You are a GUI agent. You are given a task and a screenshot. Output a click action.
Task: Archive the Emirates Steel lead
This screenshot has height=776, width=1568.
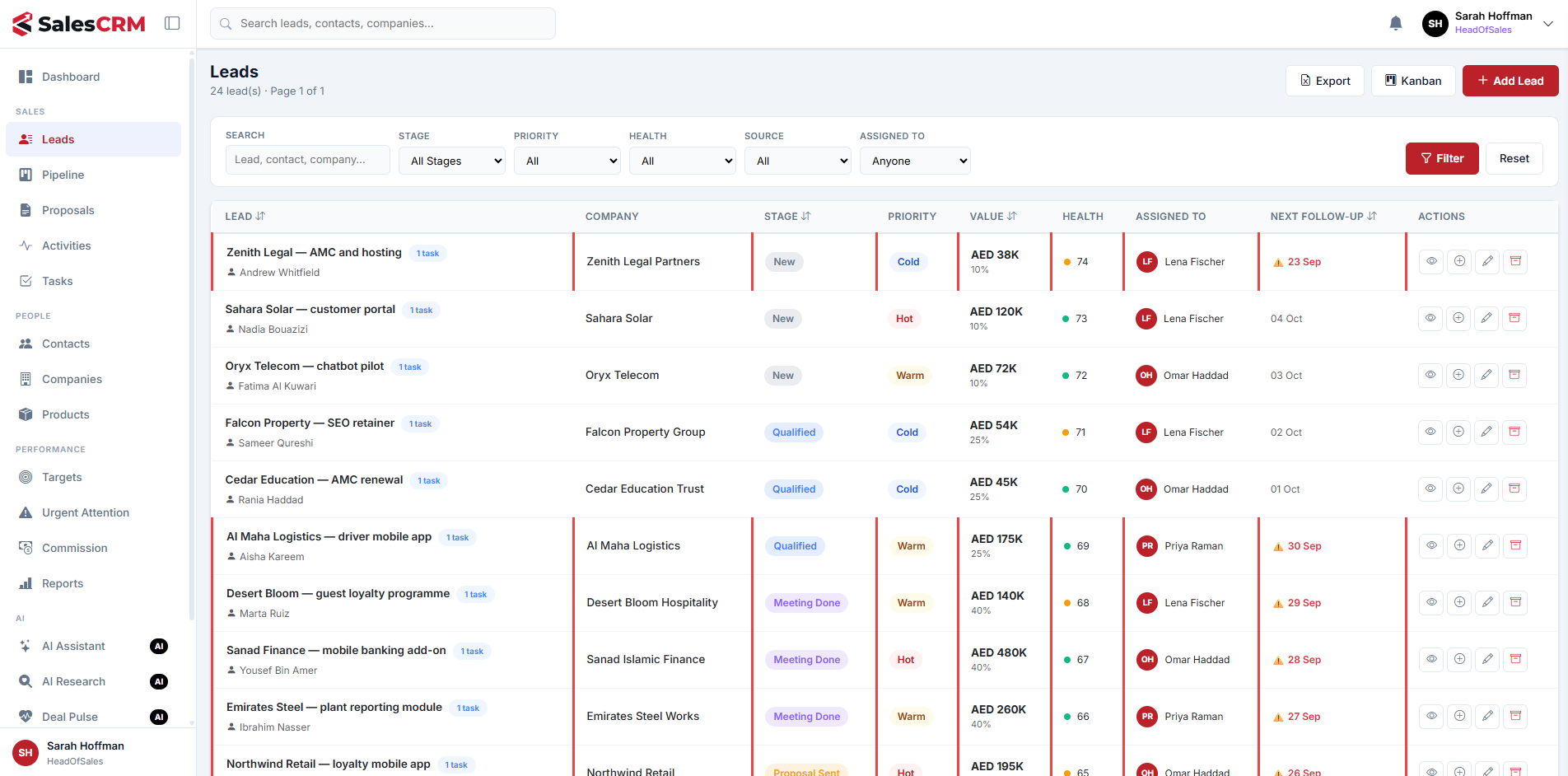point(1515,716)
